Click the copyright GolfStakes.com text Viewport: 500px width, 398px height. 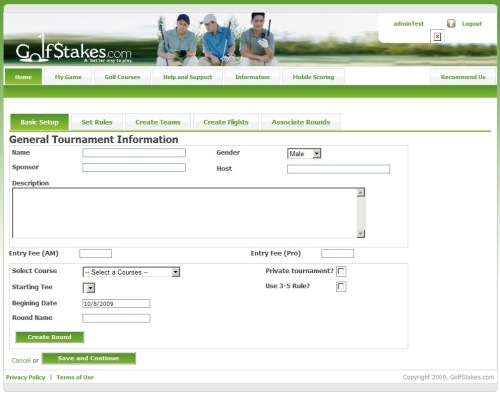(x=448, y=377)
